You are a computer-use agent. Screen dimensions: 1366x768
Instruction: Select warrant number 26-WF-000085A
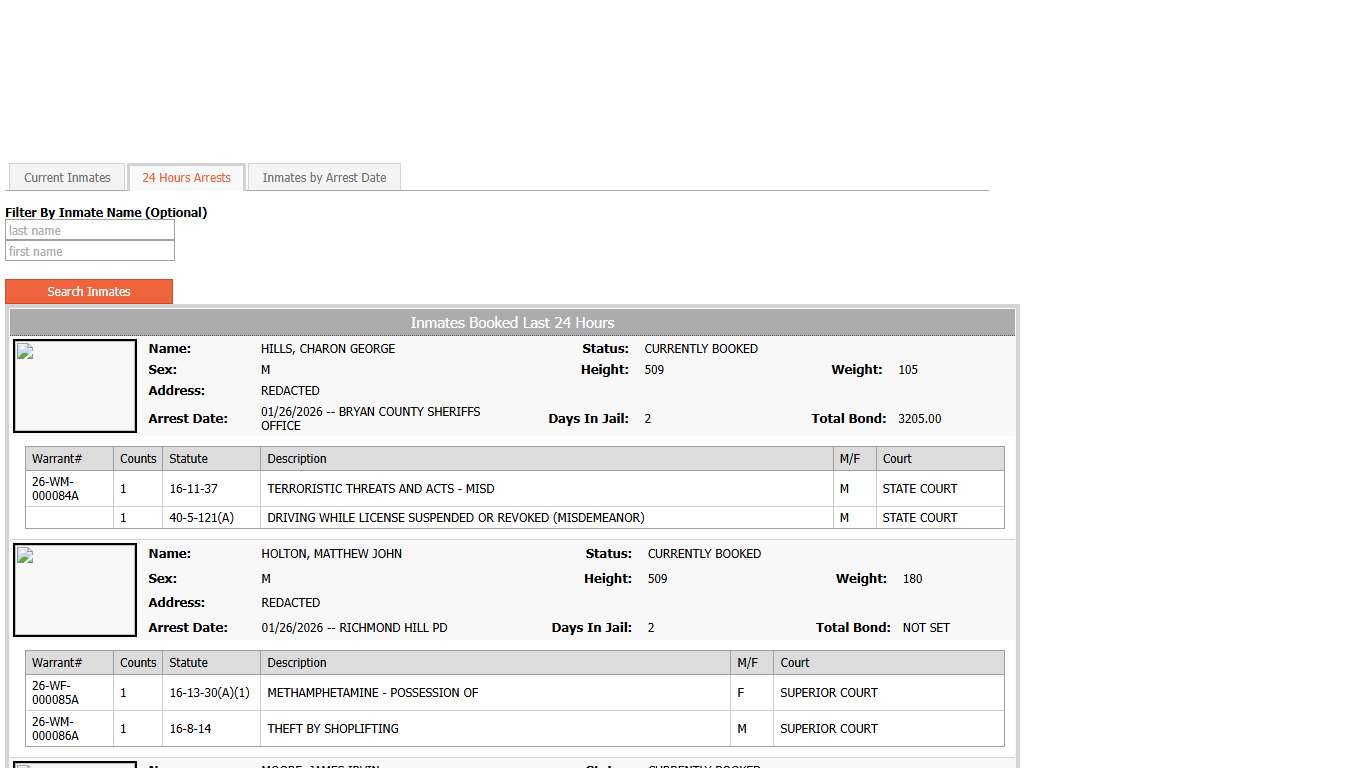coord(55,693)
